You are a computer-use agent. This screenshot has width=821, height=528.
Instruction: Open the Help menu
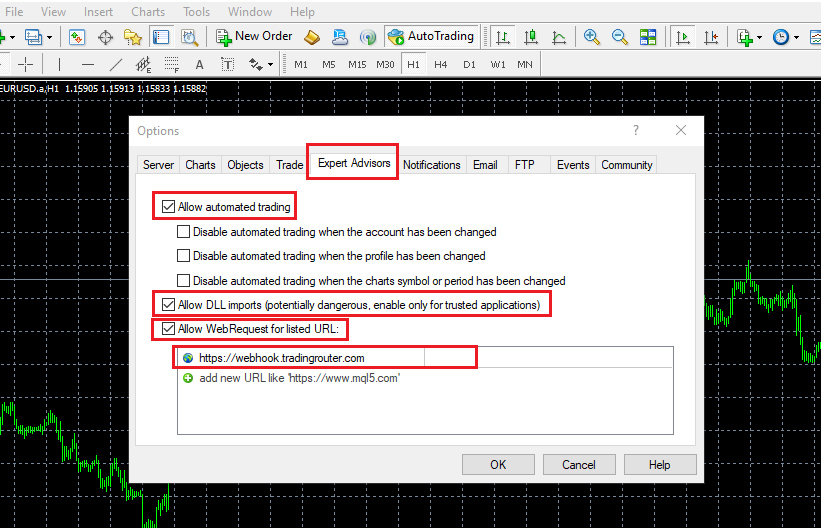coord(302,12)
